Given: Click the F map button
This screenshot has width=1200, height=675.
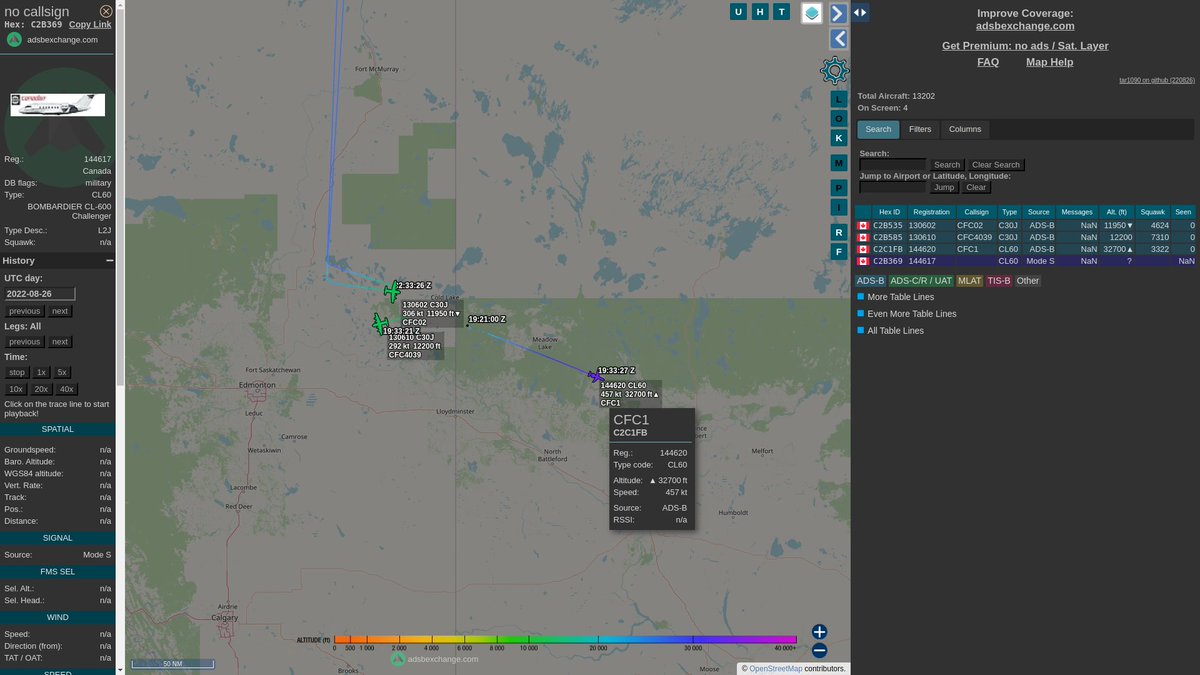Looking at the screenshot, I should (839, 252).
